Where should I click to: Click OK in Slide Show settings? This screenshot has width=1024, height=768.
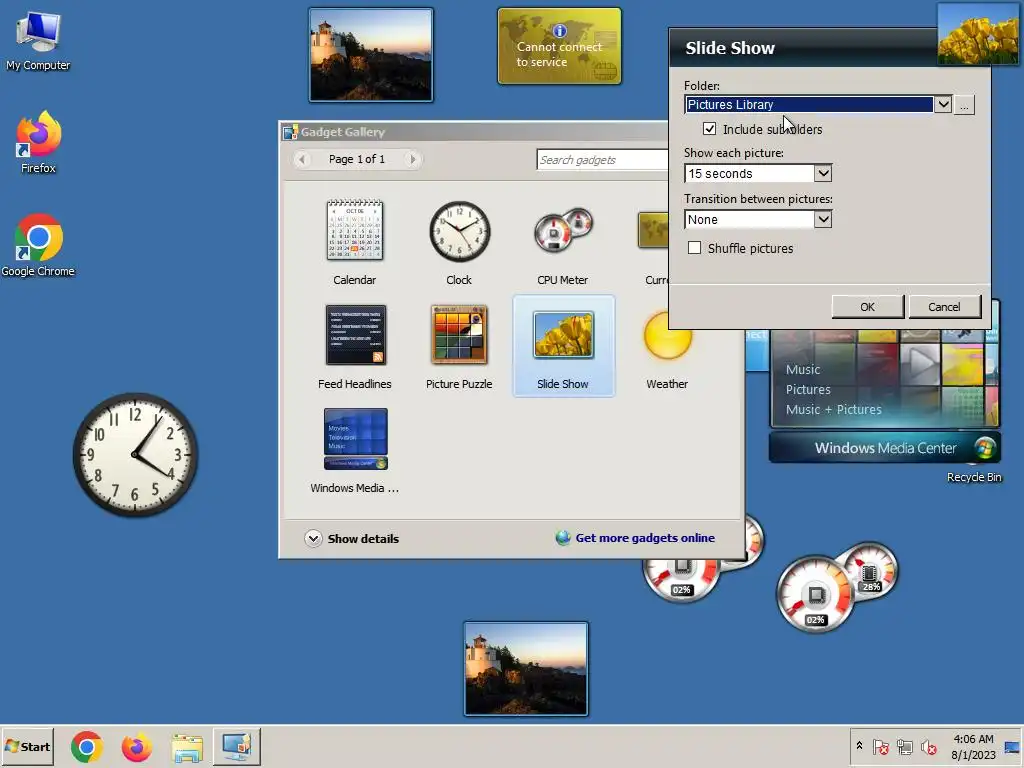[867, 307]
